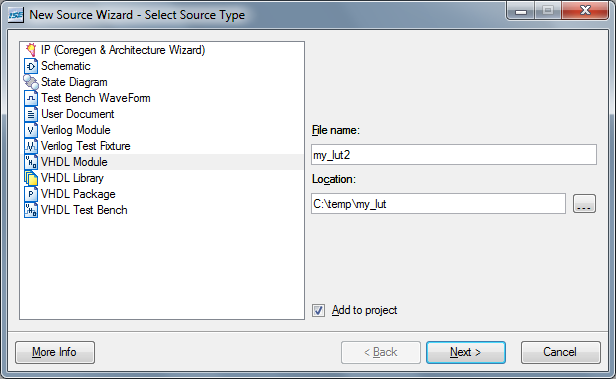Pick the VHDL Library icon

click(x=31, y=178)
